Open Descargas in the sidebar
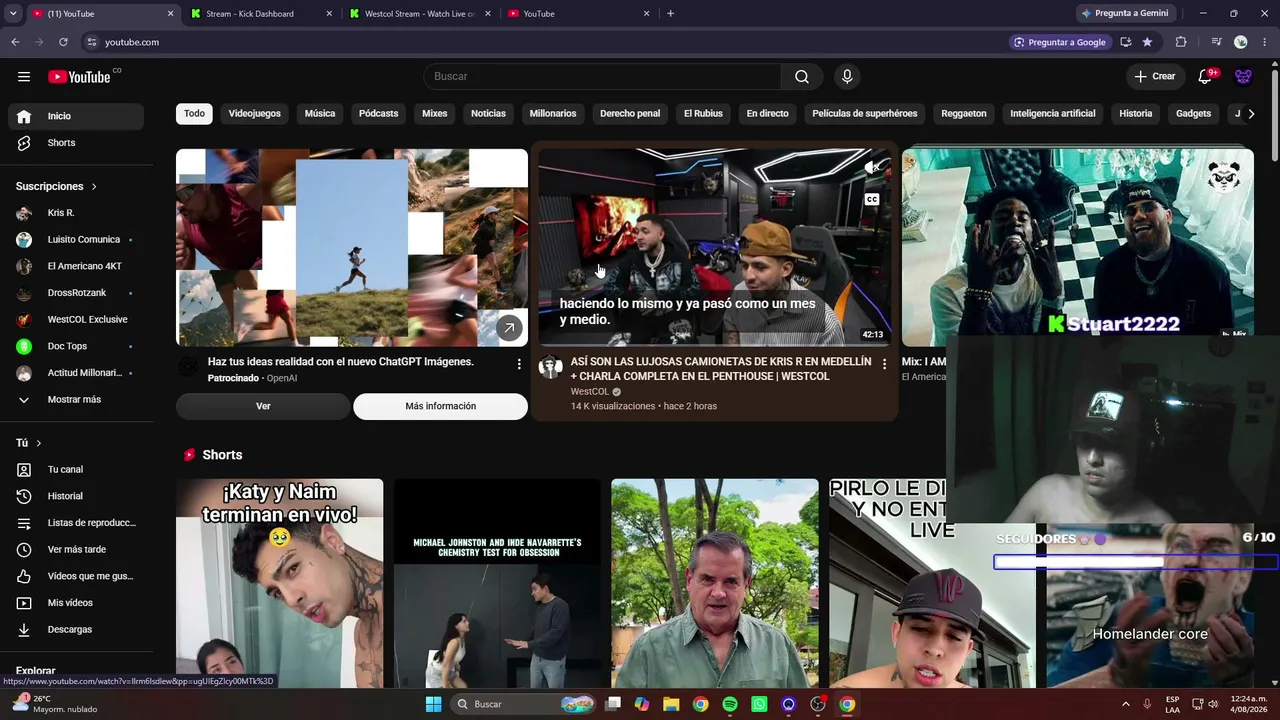The image size is (1280, 720). 76,629
